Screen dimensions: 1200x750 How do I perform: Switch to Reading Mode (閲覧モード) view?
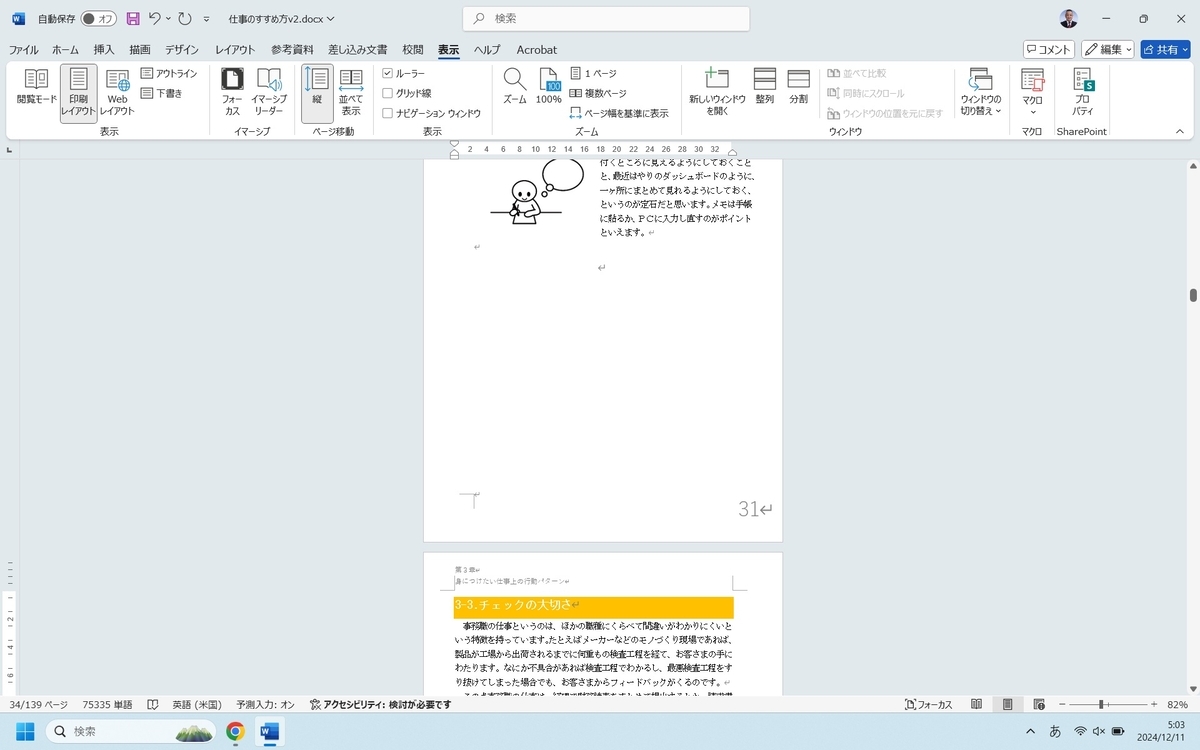point(37,91)
